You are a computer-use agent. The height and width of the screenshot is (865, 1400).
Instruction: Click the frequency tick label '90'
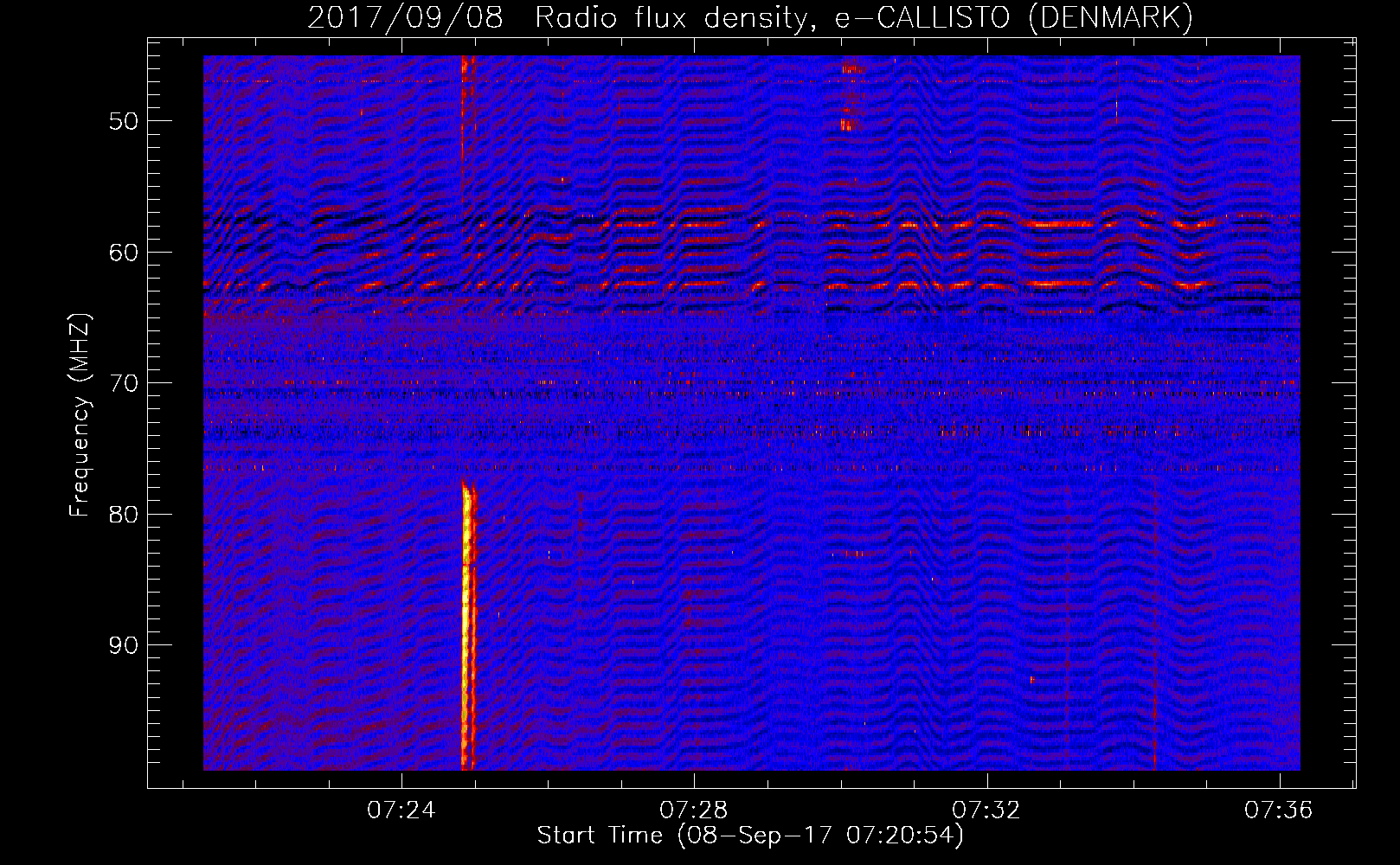point(124,645)
